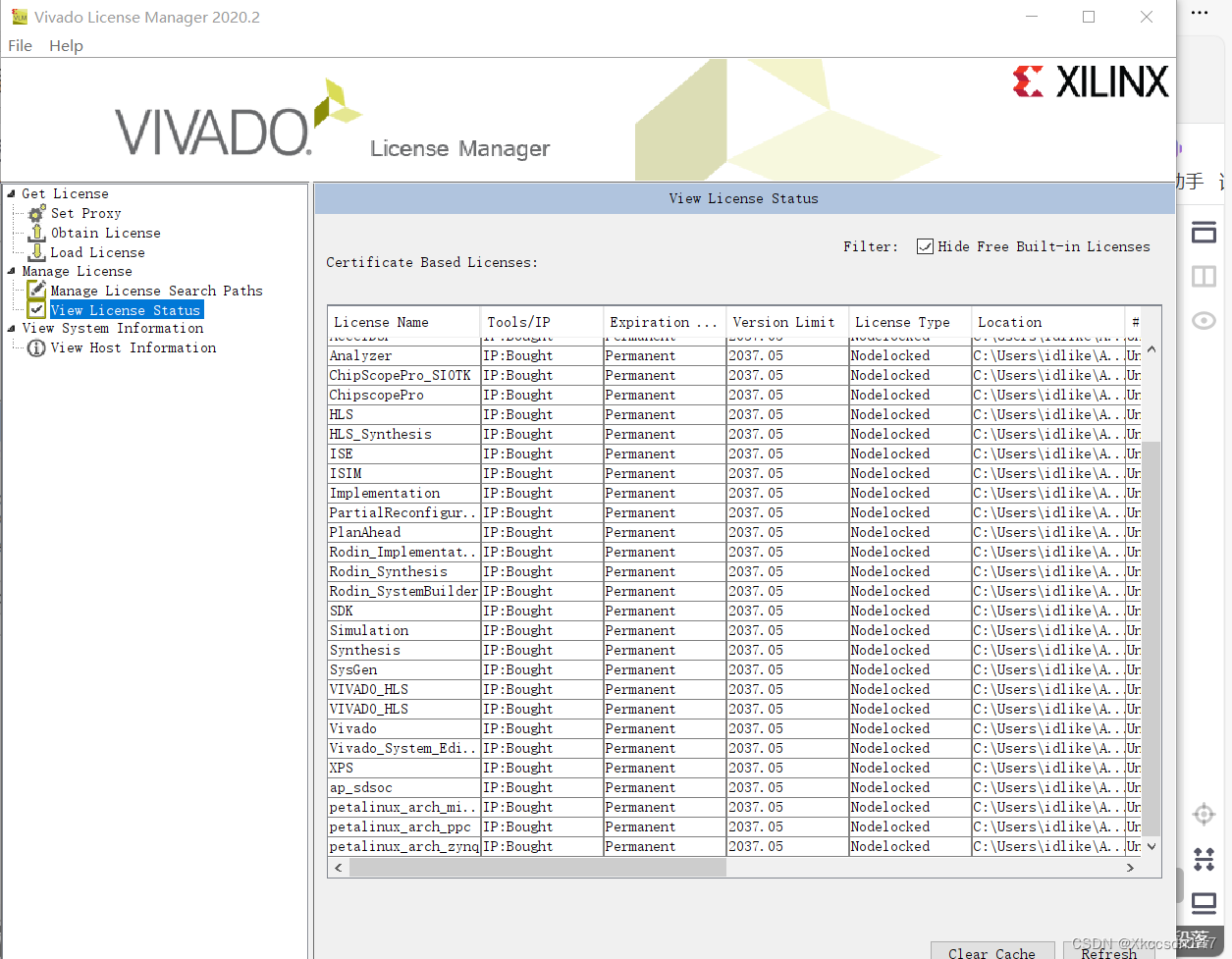Click the Clear Cache button
Image resolution: width=1232 pixels, height=959 pixels.
991,952
